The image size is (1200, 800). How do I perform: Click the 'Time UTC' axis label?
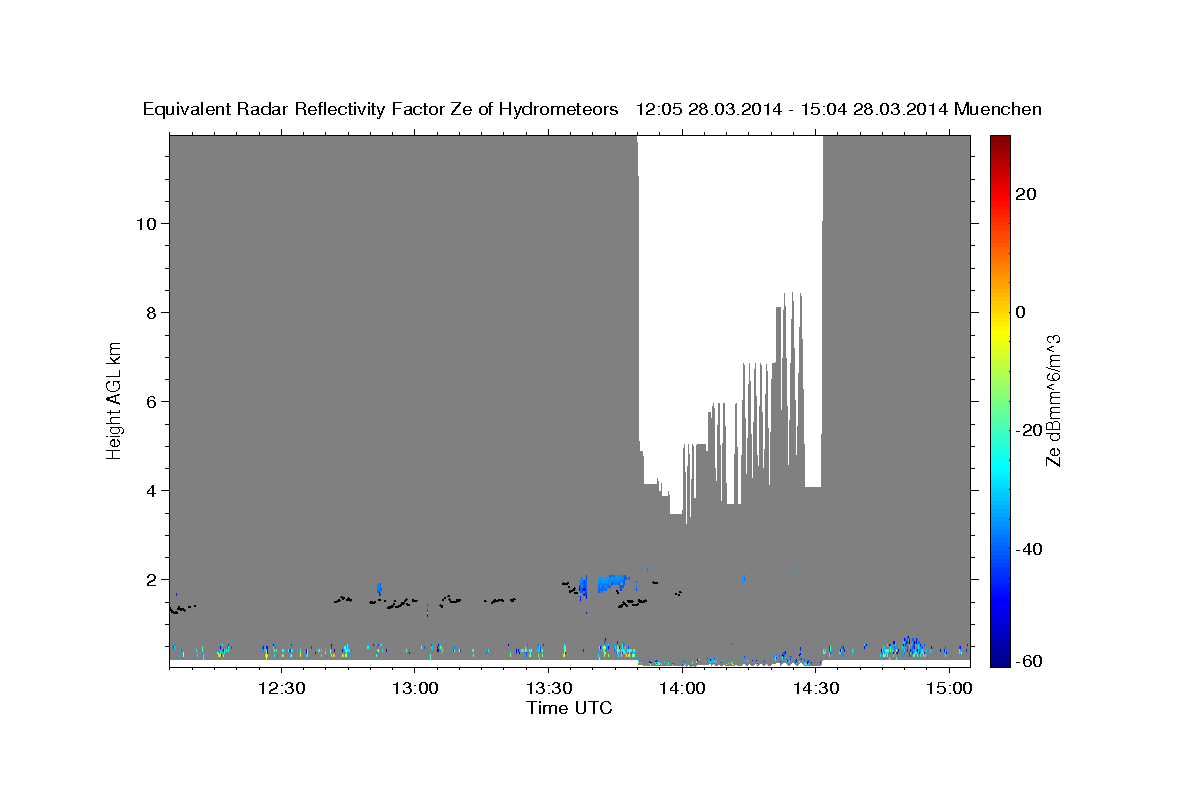coord(569,708)
